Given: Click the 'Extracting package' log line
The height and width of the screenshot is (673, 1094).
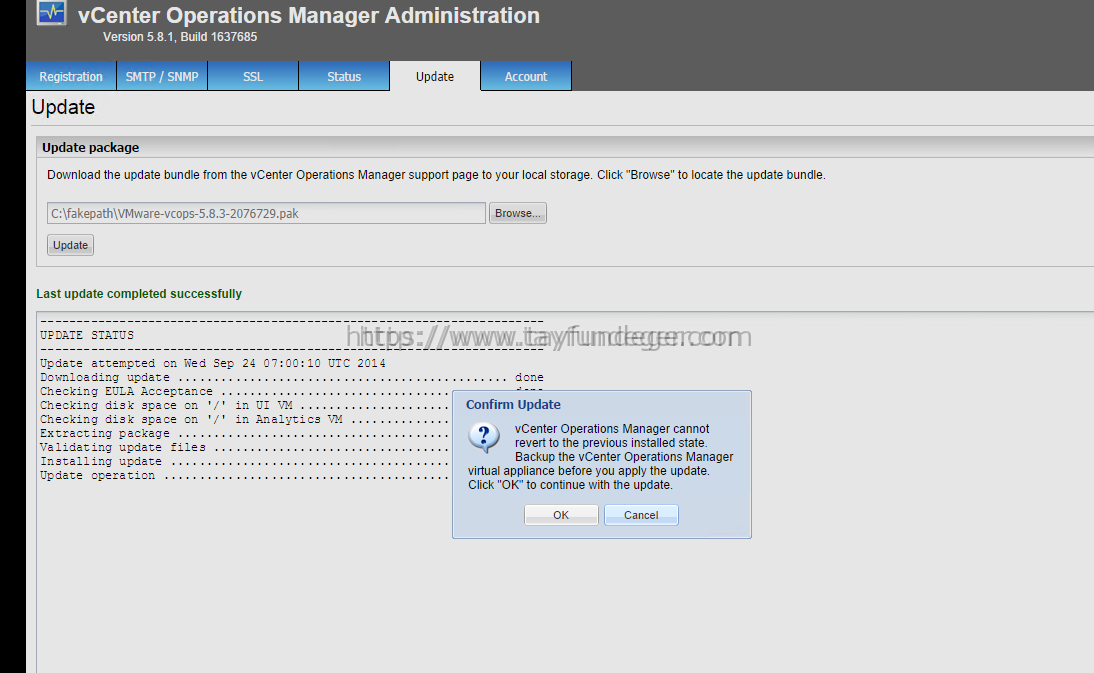Looking at the screenshot, I should point(246,433).
